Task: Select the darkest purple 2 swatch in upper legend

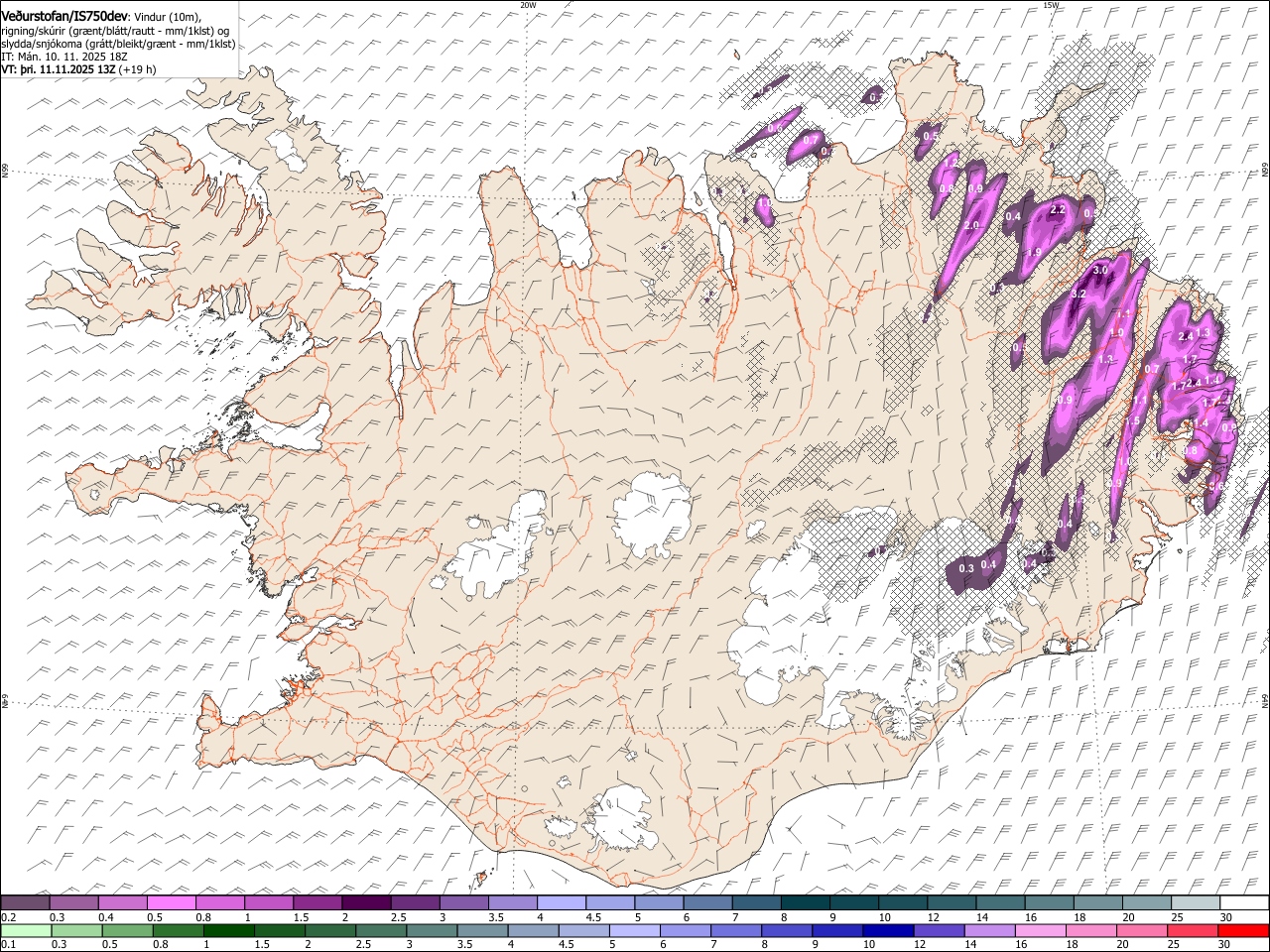Action: [x=365, y=903]
